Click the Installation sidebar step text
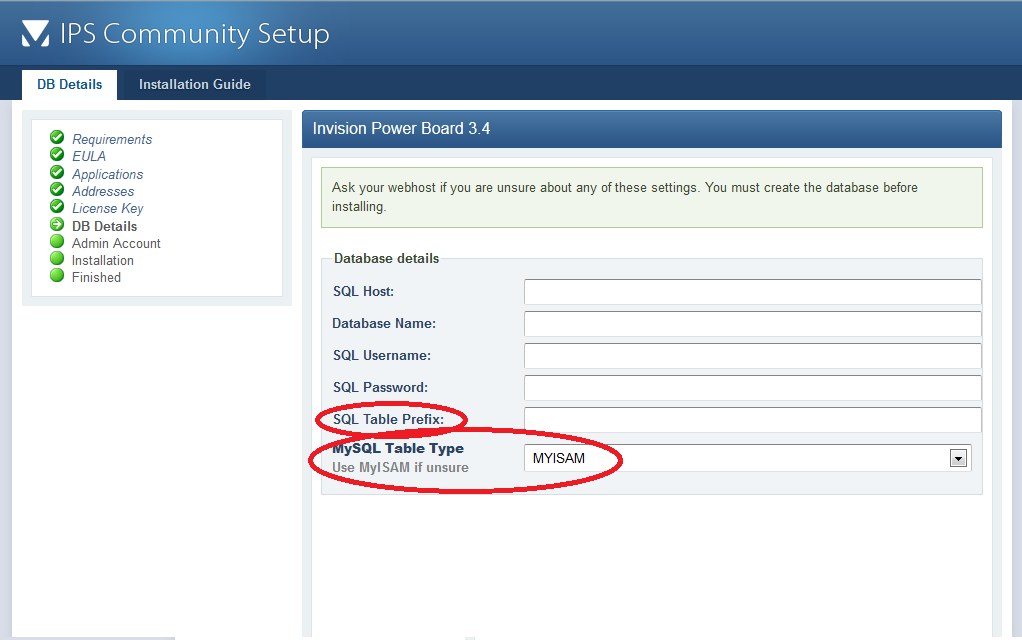This screenshot has width=1022, height=640. point(102,260)
